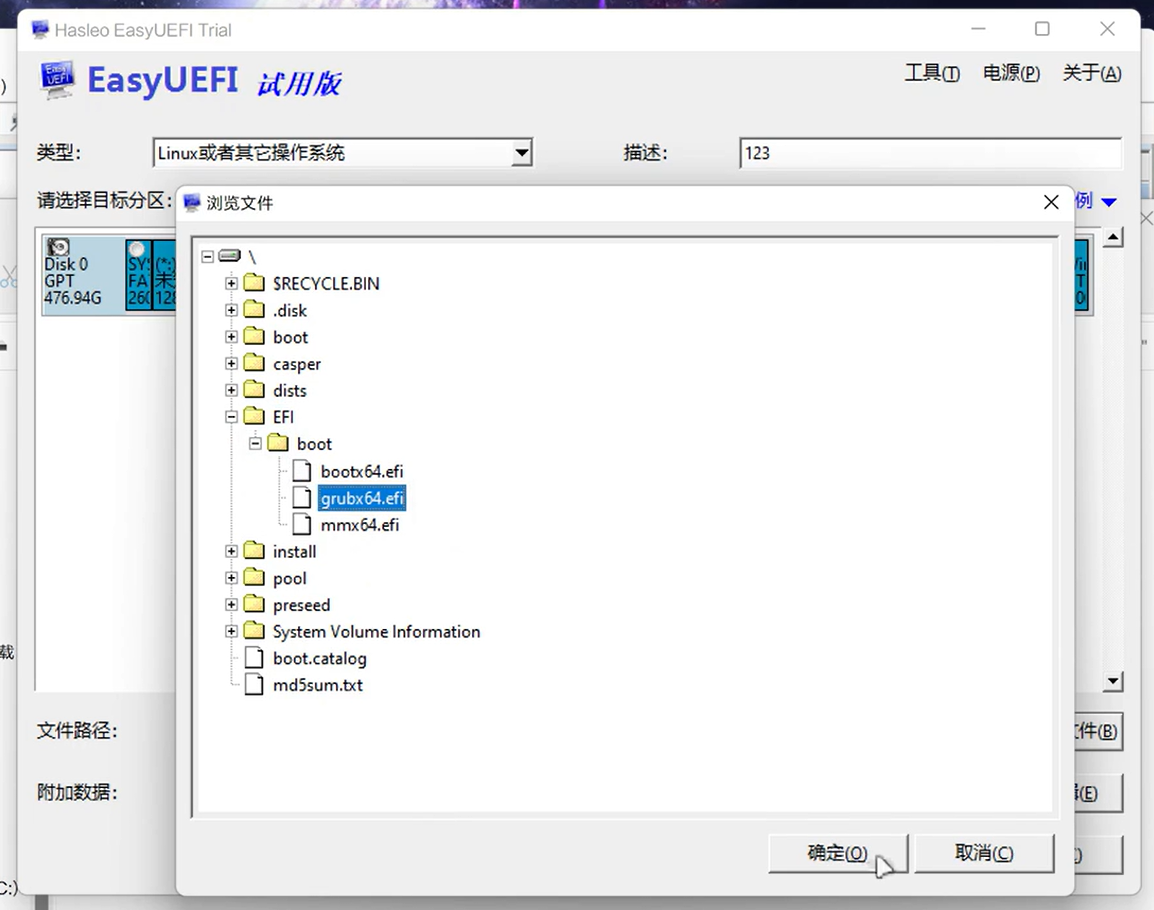Image resolution: width=1154 pixels, height=910 pixels.
Task: Collapse the EFI folder node
Action: 231,417
